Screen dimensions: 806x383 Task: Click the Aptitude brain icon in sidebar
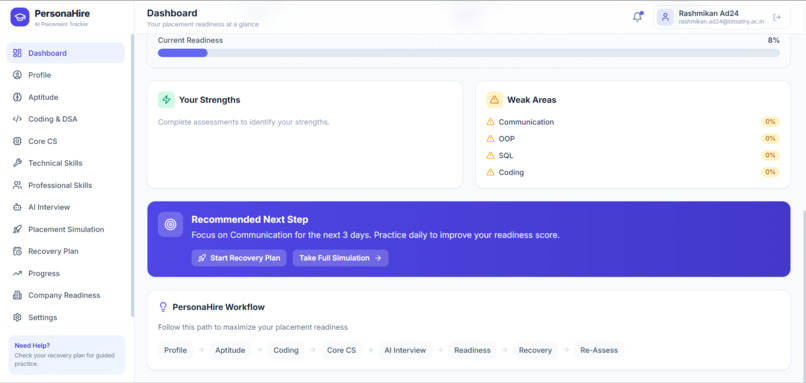point(17,97)
